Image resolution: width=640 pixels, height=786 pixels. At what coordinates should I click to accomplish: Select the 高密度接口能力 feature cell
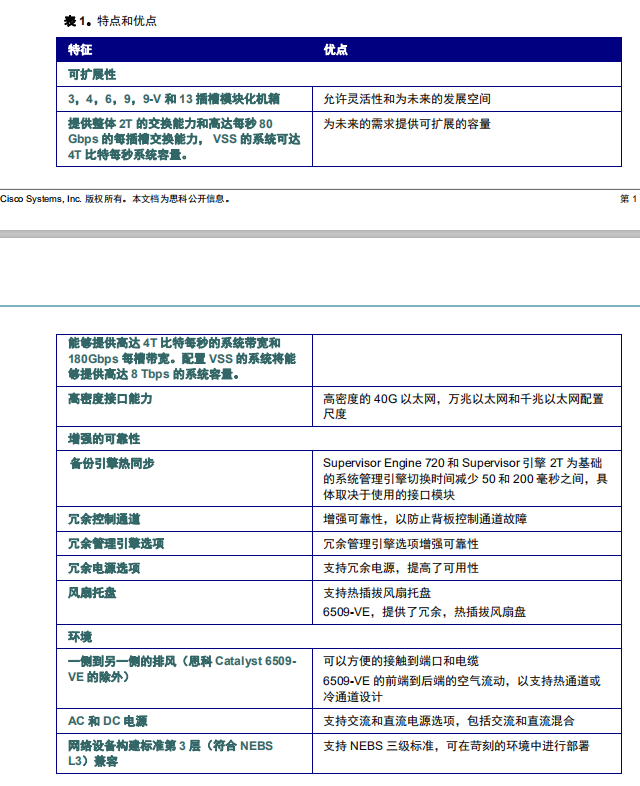110,399
